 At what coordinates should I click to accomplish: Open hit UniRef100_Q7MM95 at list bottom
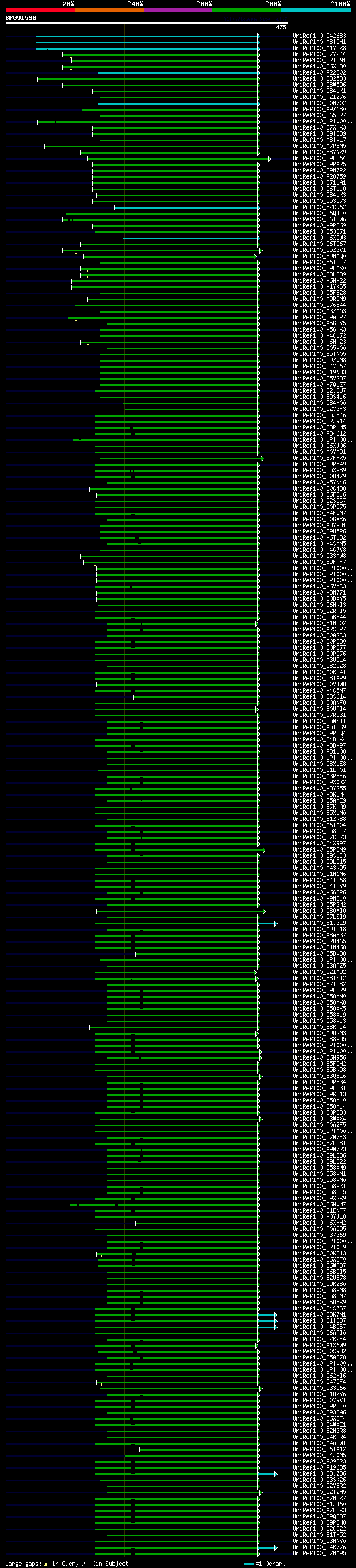click(319, 1554)
